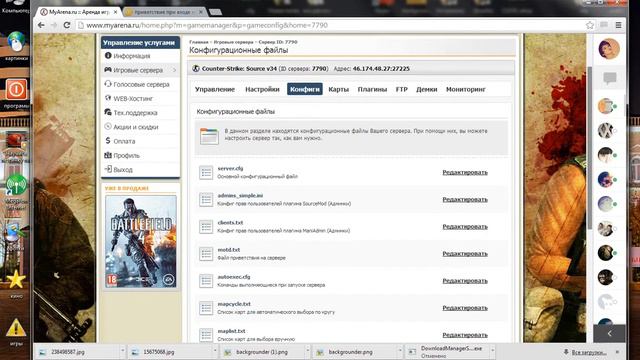Viewport: 640px width, 360px height.
Task: Edit motd.txt via Редактировать link
Action: point(465,254)
